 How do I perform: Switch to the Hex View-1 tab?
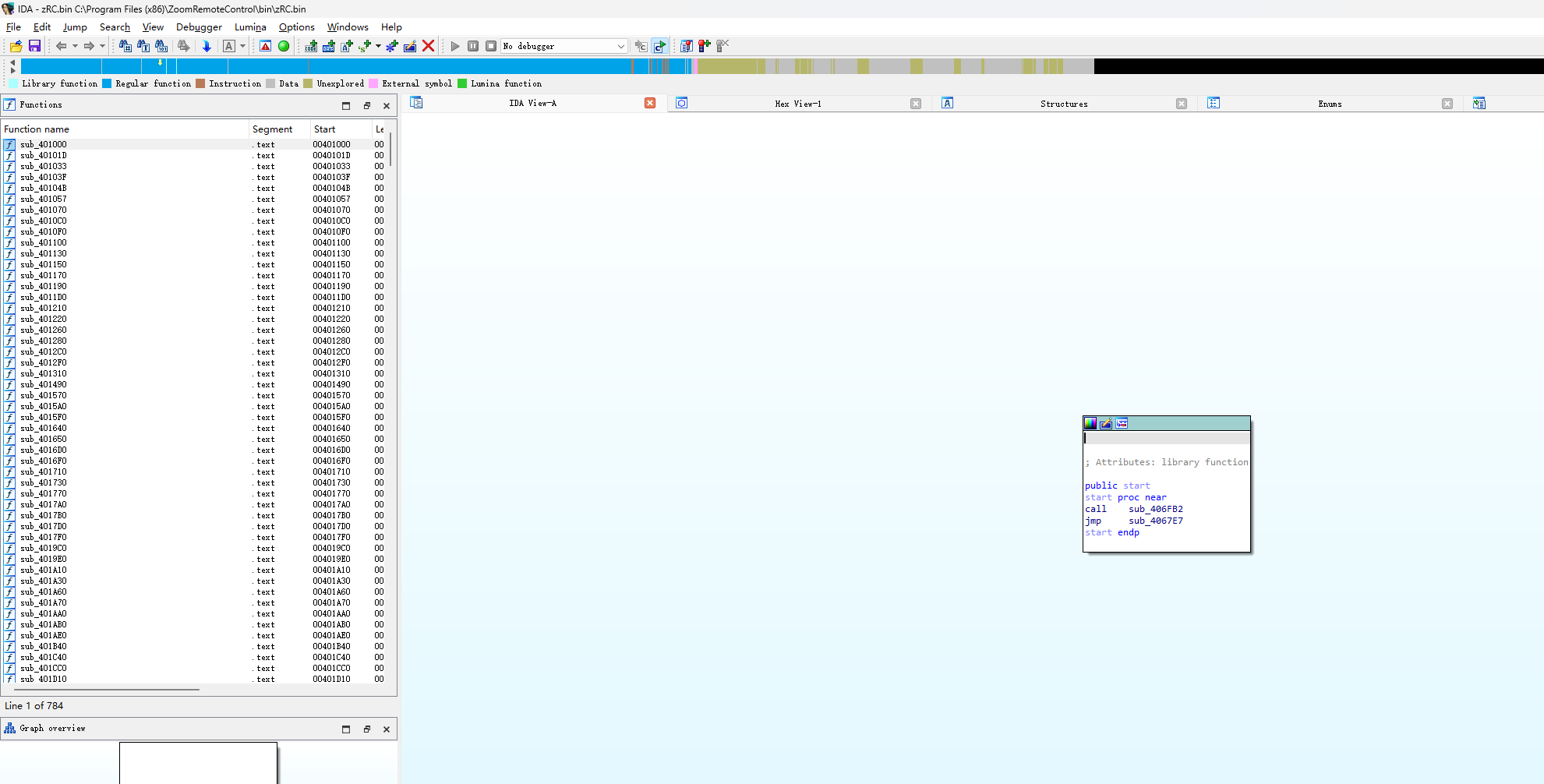click(797, 104)
